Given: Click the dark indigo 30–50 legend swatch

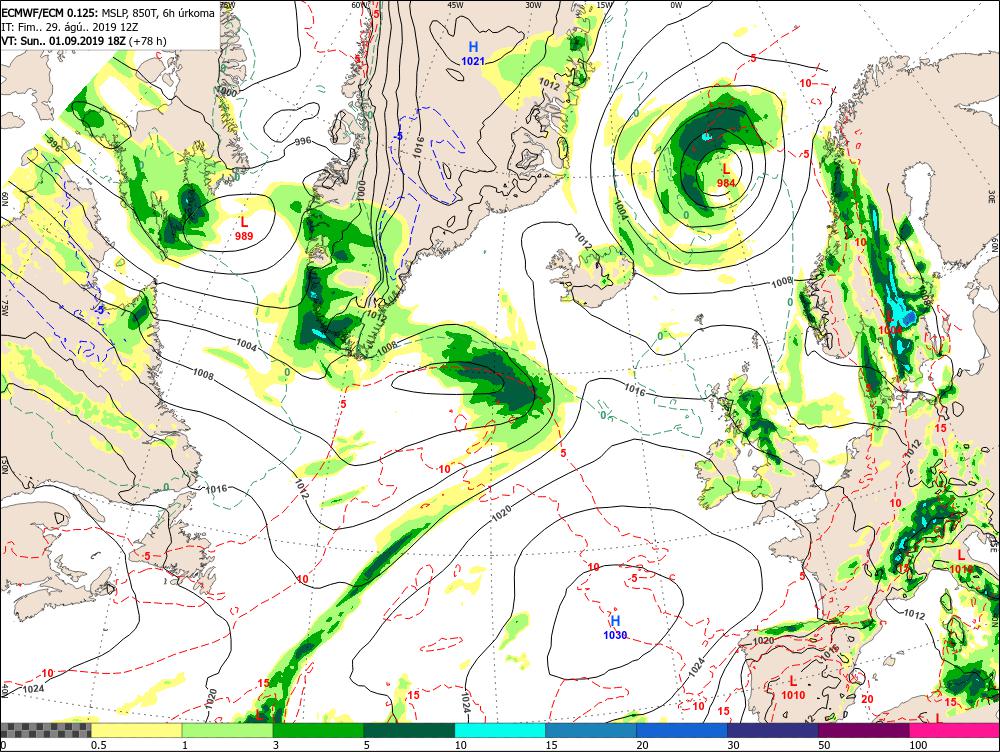Looking at the screenshot, I should coord(772,730).
